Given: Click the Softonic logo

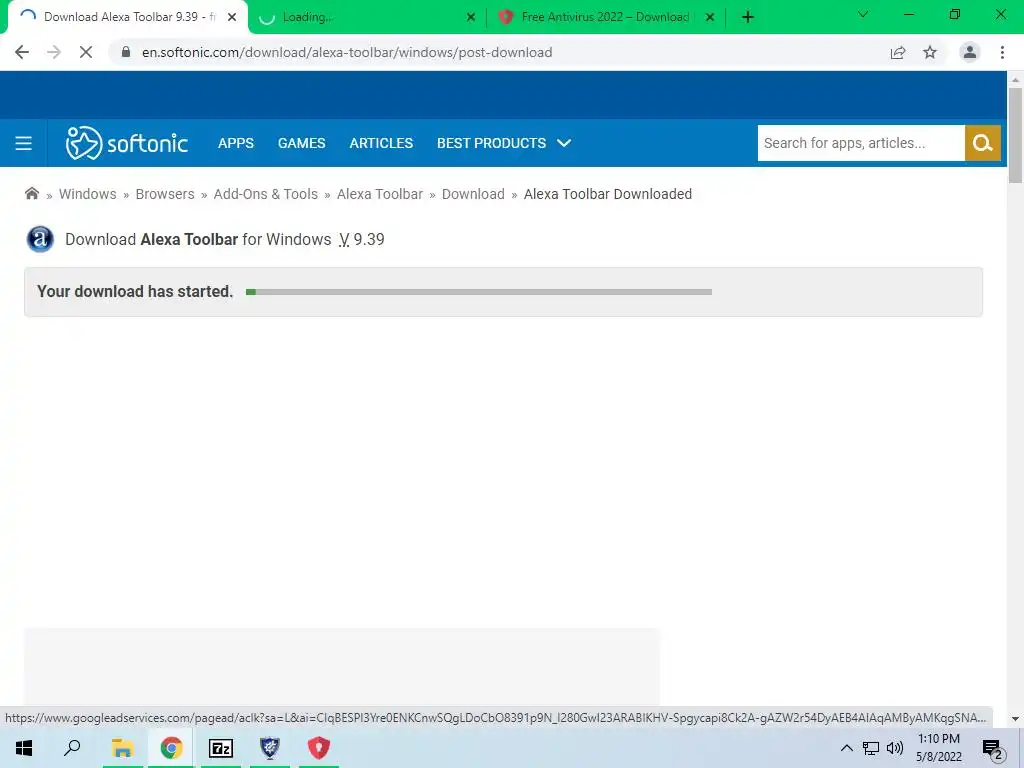Looking at the screenshot, I should coord(127,143).
